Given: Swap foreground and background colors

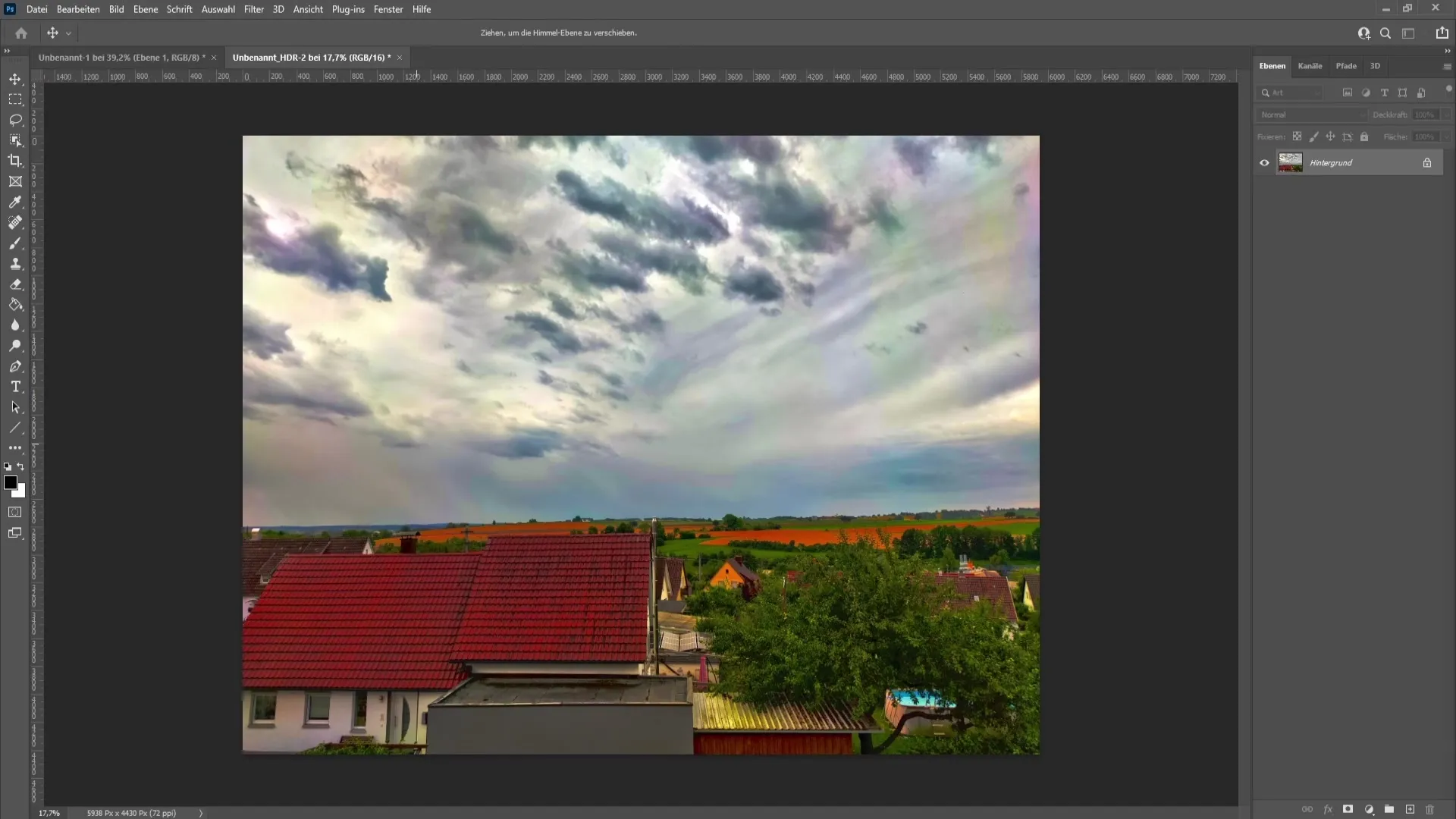Looking at the screenshot, I should 21,467.
